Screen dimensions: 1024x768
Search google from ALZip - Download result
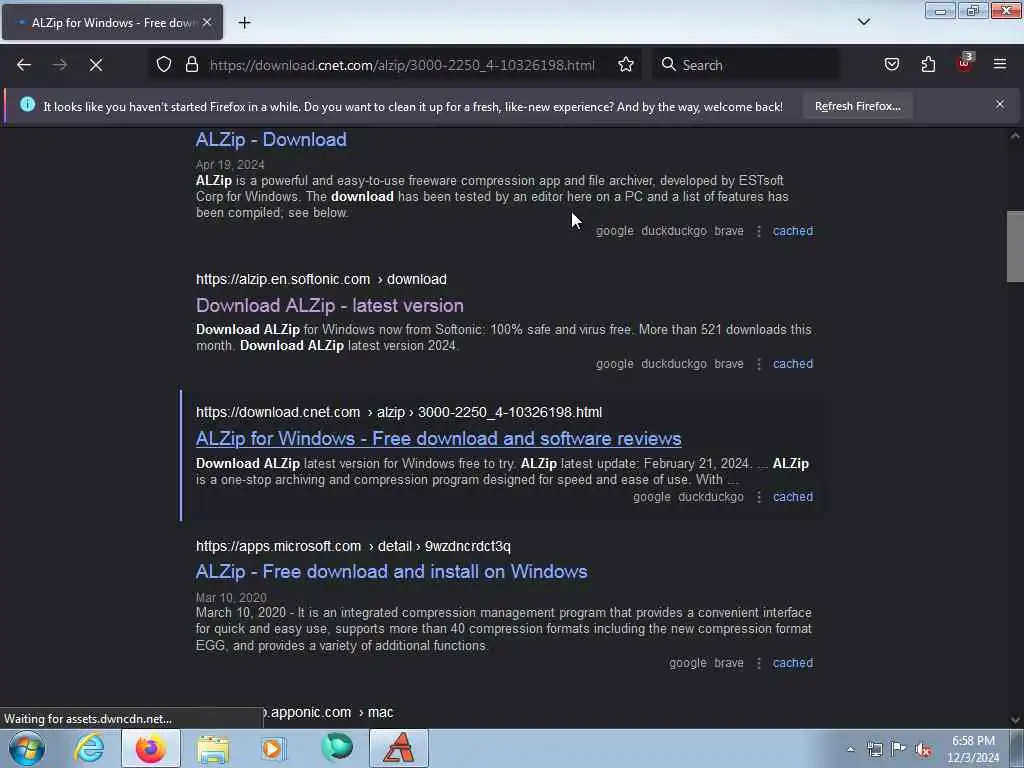[x=615, y=231]
